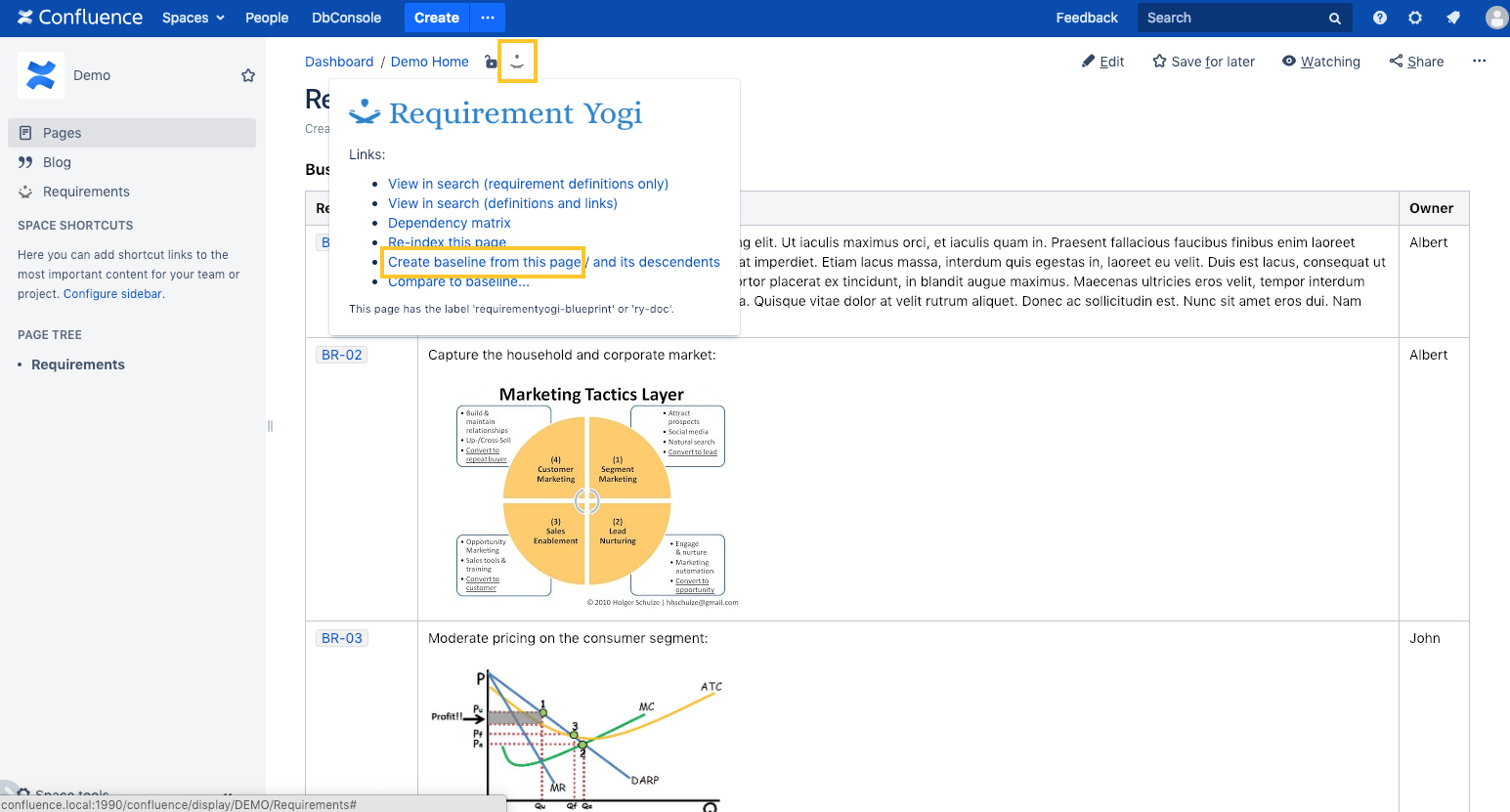Open the help question mark menu
The width and height of the screenshot is (1510, 812).
coord(1379,18)
